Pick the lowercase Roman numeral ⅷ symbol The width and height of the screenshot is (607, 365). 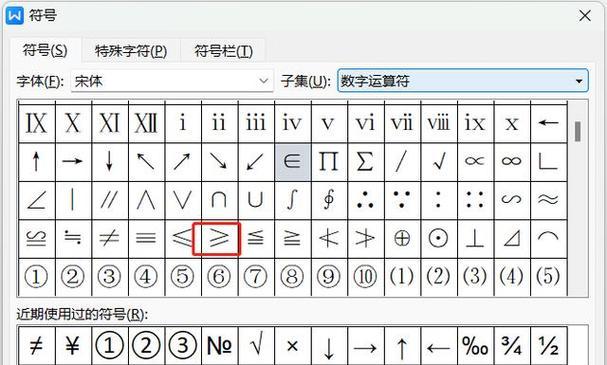coord(439,123)
